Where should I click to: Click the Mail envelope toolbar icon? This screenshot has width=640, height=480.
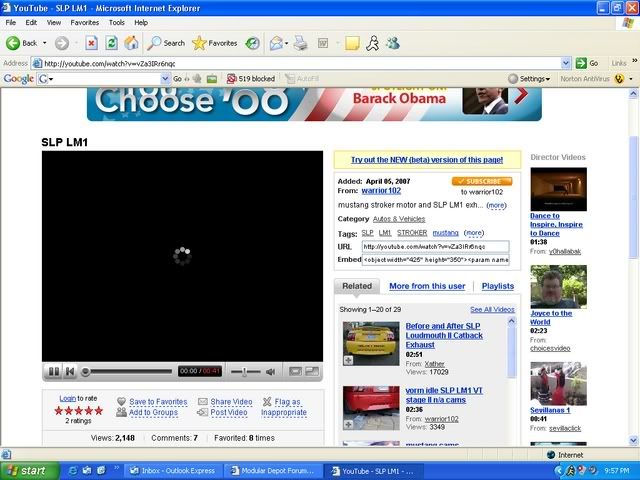click(276, 43)
